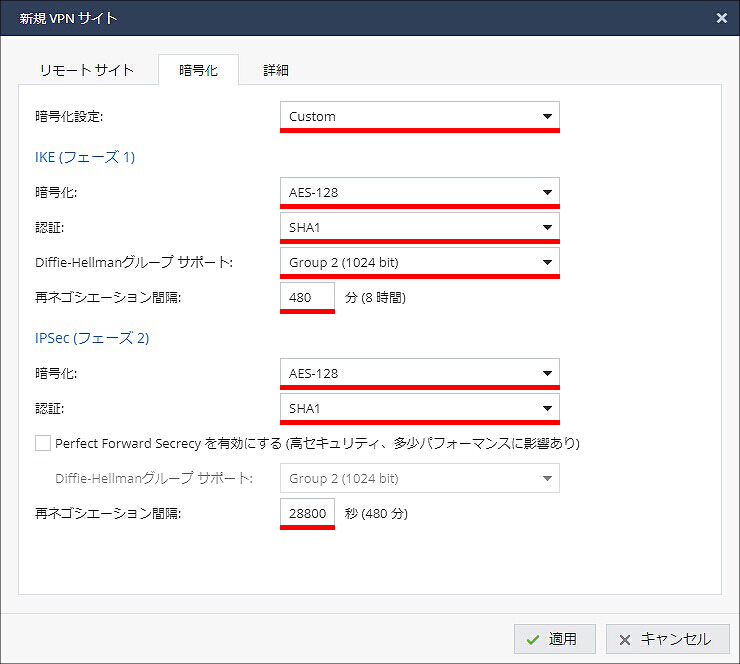Viewport: 740px width, 664px height.
Task: Open IPSec フェーズ 2 認証 SHA1 dropdown
Action: coord(420,408)
